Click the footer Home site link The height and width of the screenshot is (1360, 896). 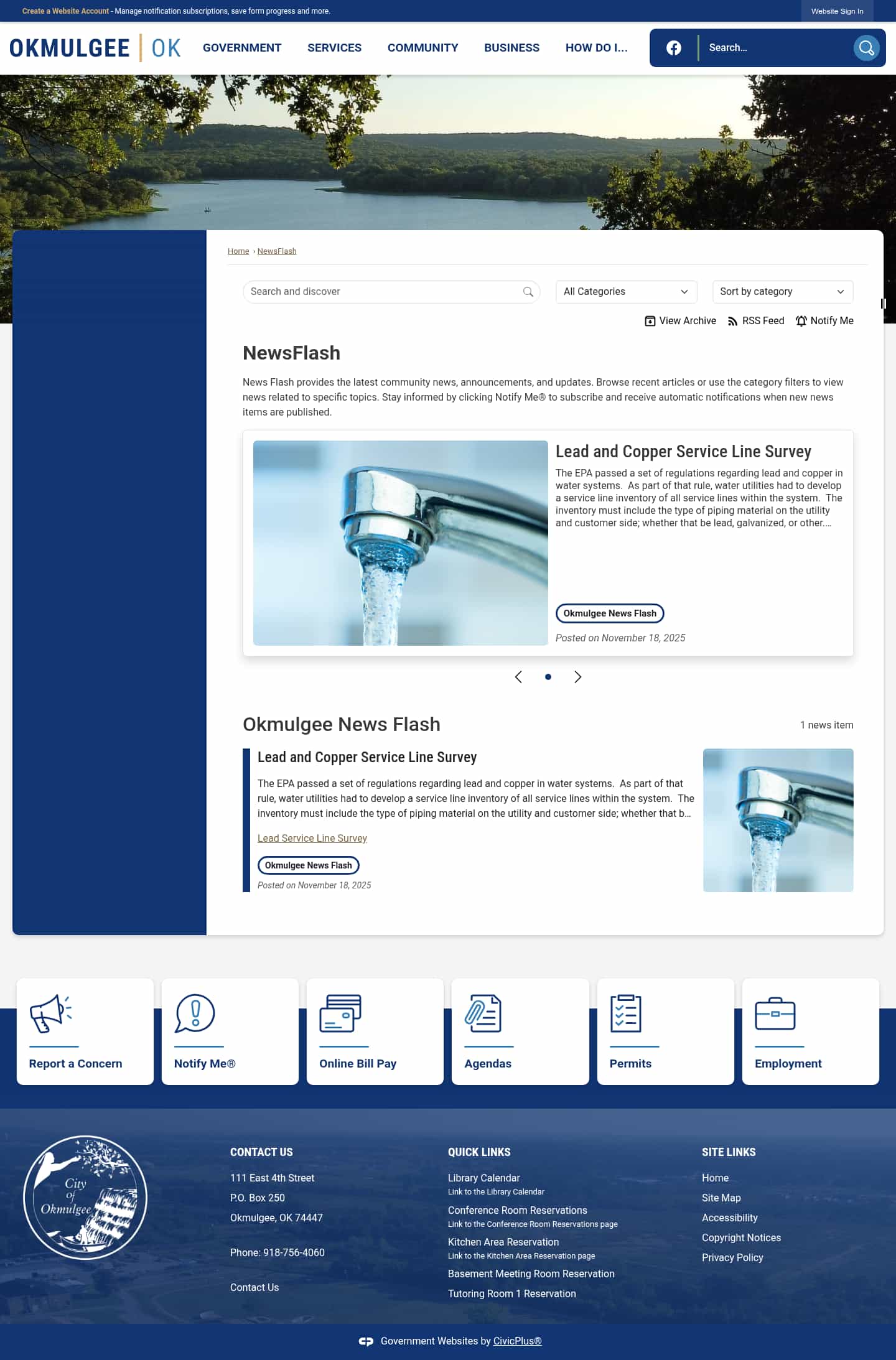coord(715,1178)
